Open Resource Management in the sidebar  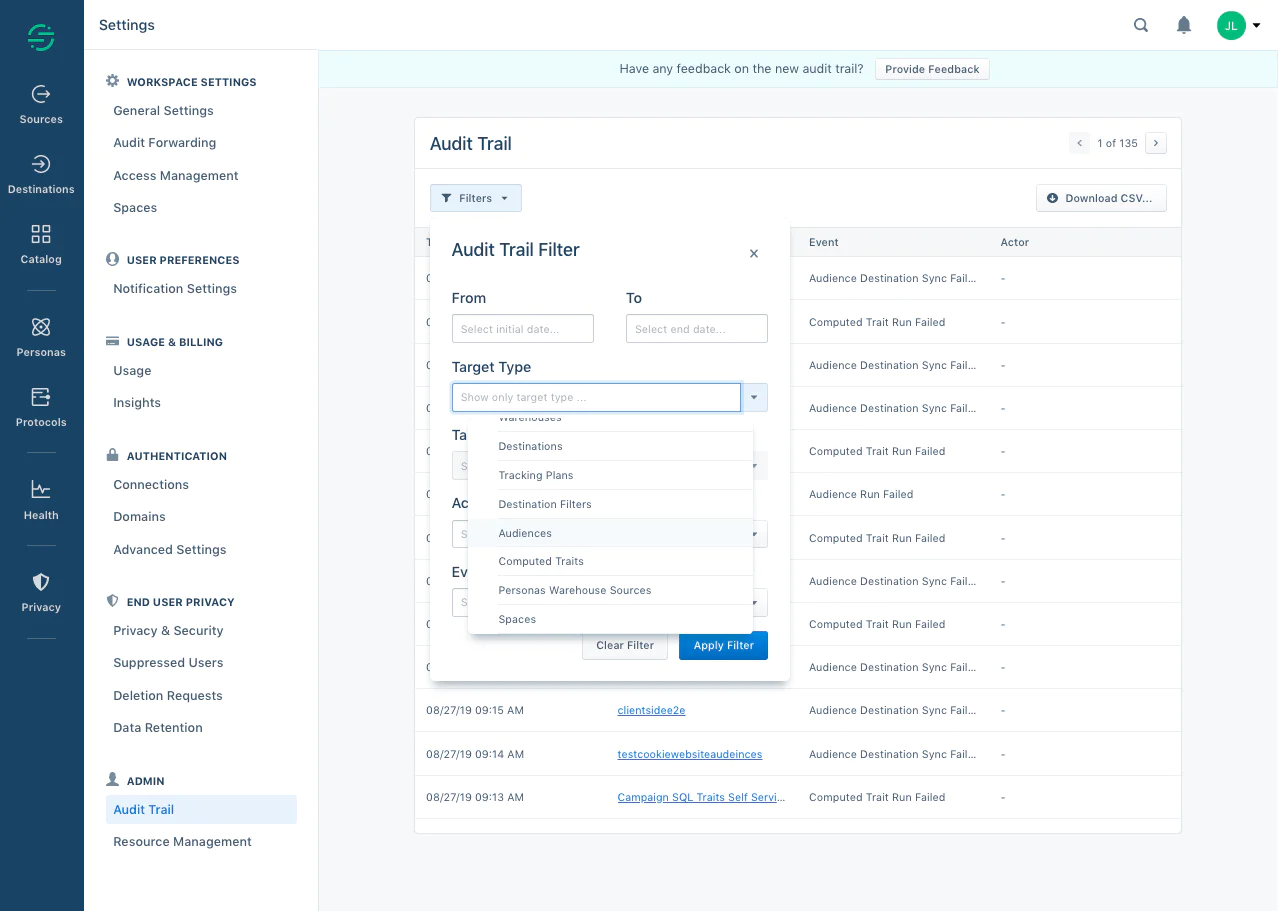coord(182,841)
